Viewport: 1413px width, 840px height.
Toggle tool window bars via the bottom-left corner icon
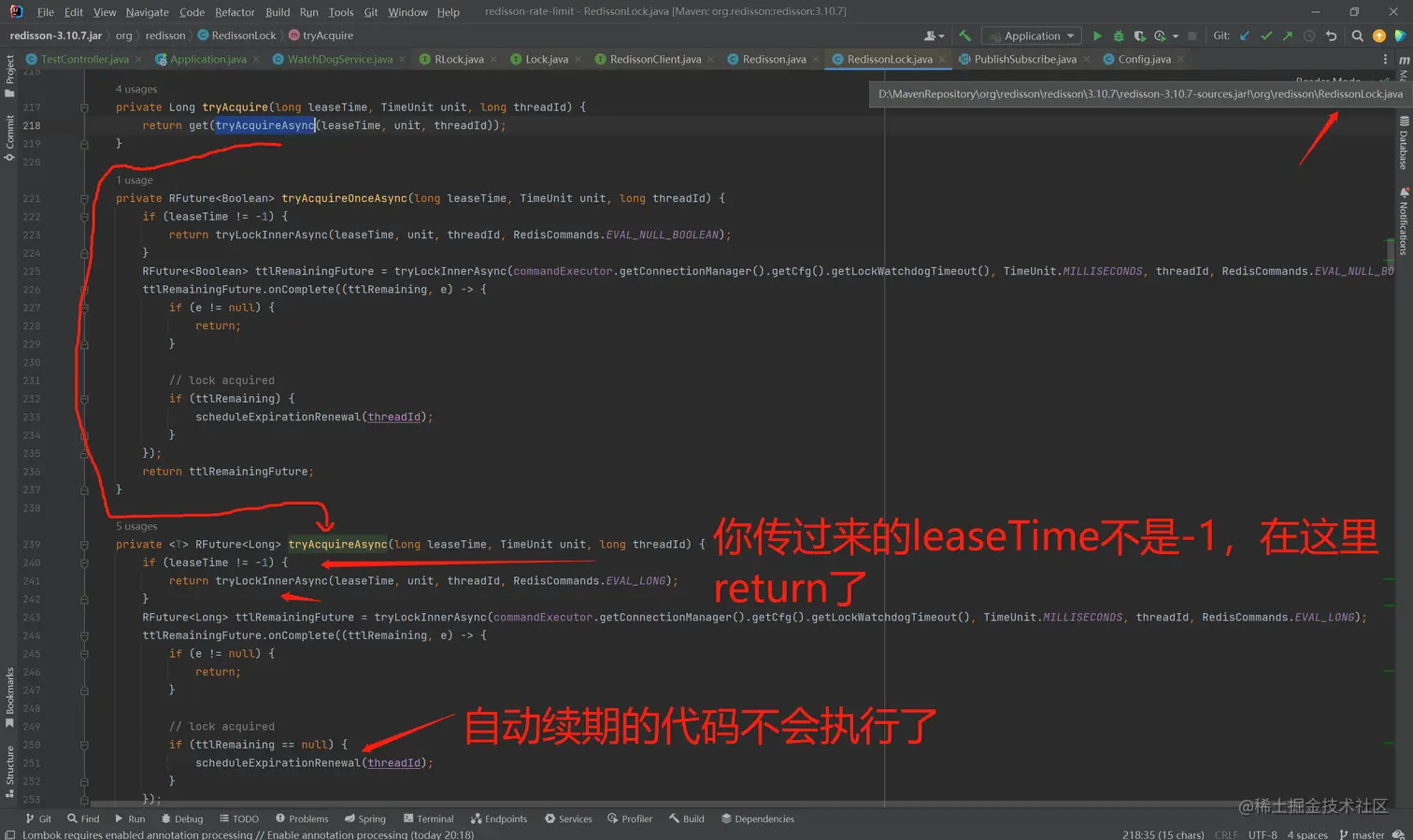9,834
